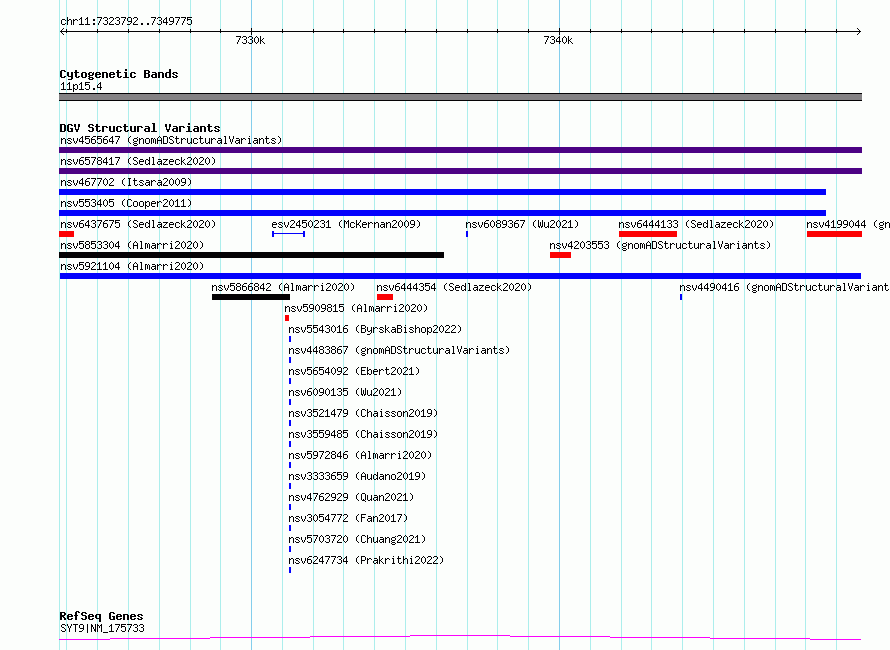Select the nsv4203553 red bar
This screenshot has height=650, width=890.
tap(560, 255)
